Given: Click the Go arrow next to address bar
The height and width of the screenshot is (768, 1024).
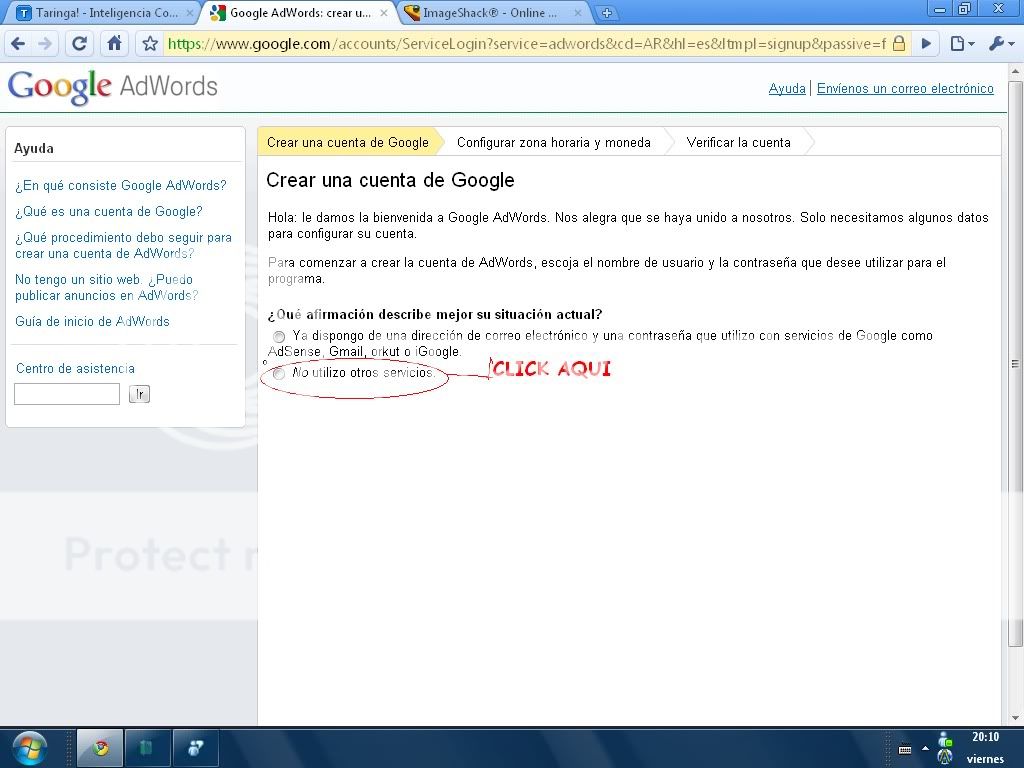Looking at the screenshot, I should pyautogui.click(x=926, y=44).
